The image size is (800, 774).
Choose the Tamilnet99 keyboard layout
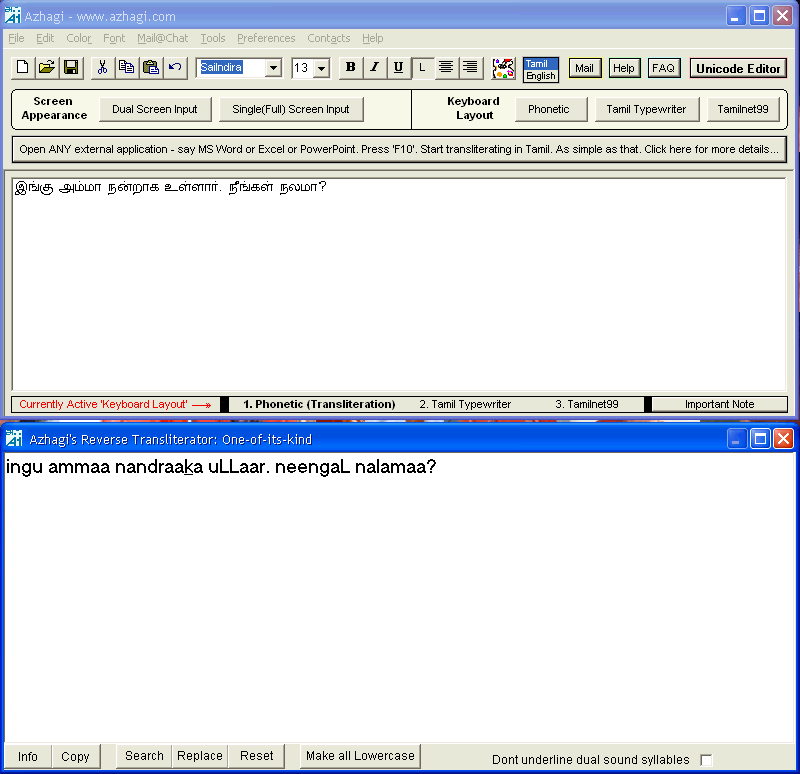[743, 109]
